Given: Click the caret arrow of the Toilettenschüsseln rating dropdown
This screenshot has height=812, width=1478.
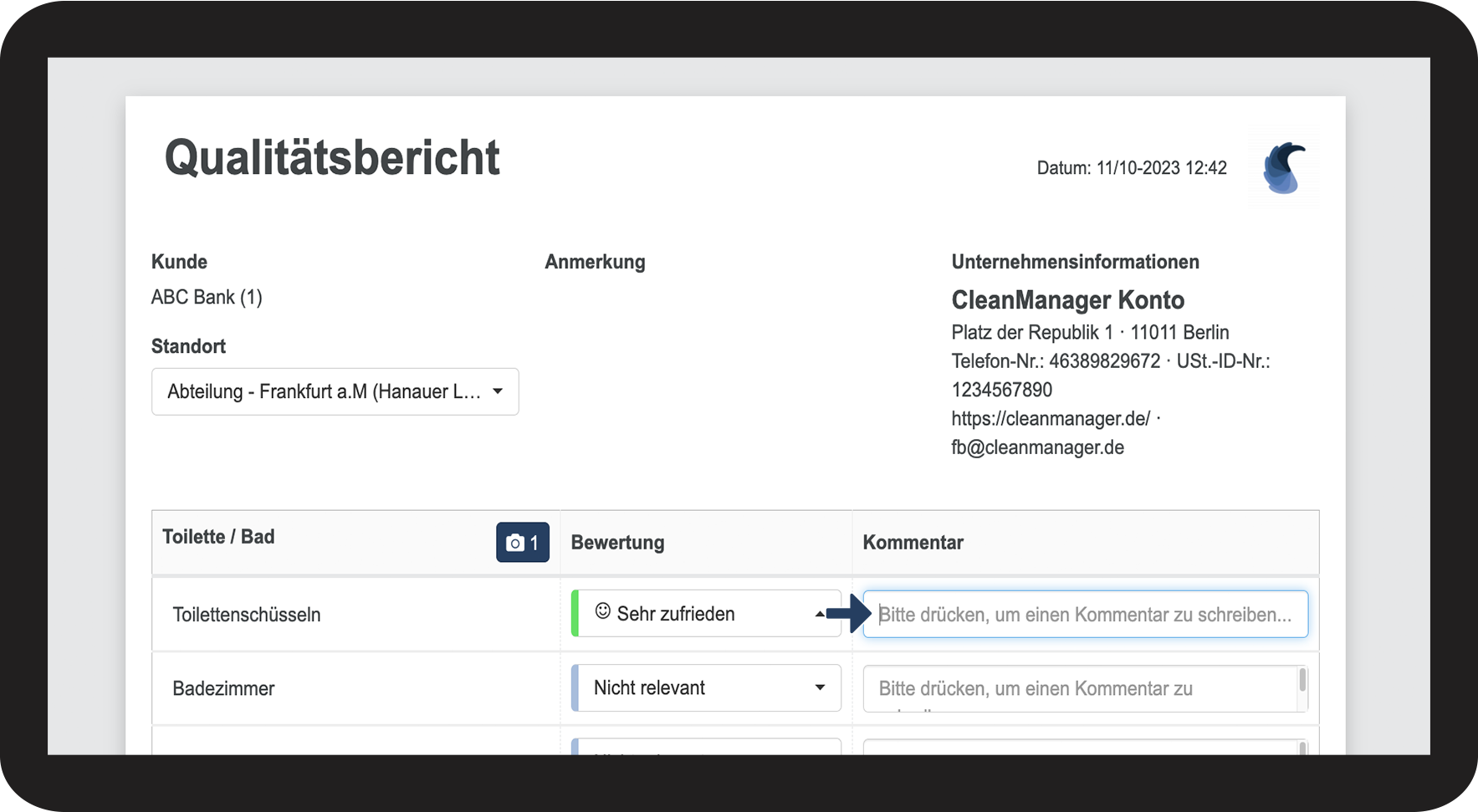Looking at the screenshot, I should 820,614.
